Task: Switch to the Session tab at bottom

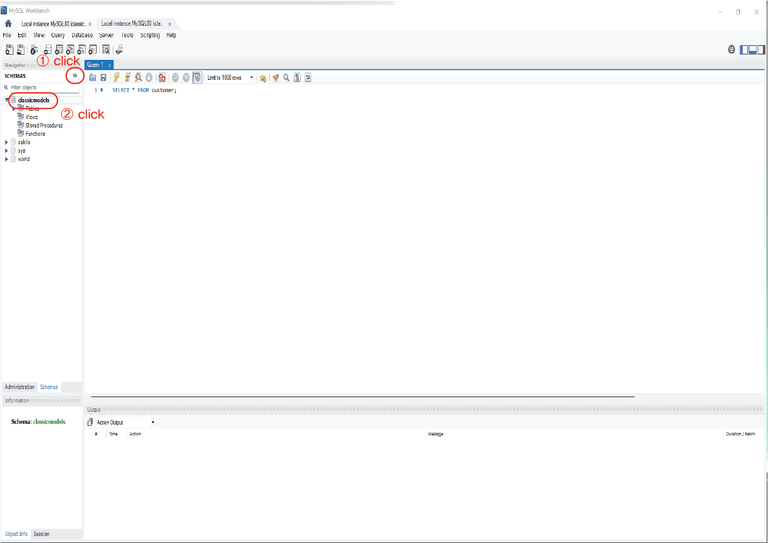Action: [x=41, y=534]
